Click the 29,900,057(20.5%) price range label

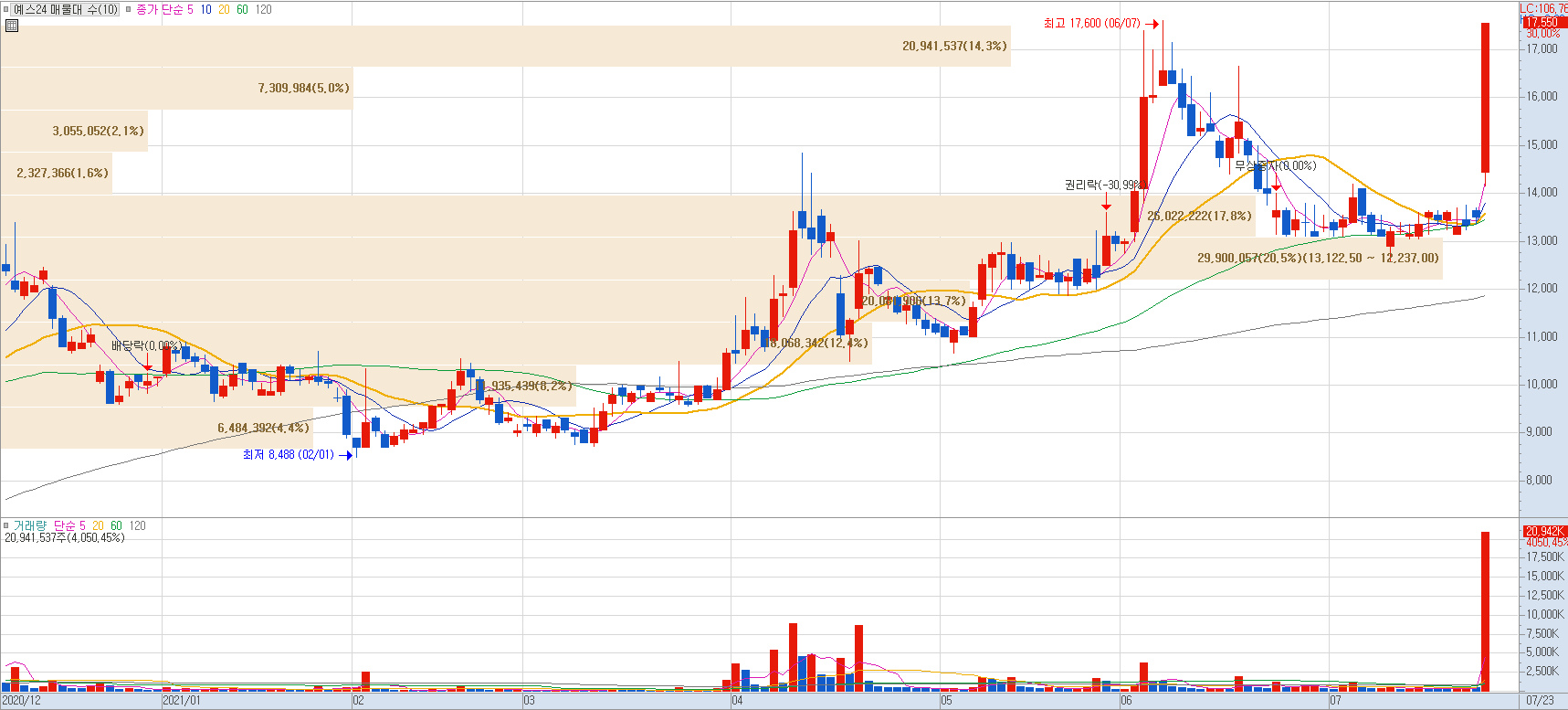tap(1318, 258)
